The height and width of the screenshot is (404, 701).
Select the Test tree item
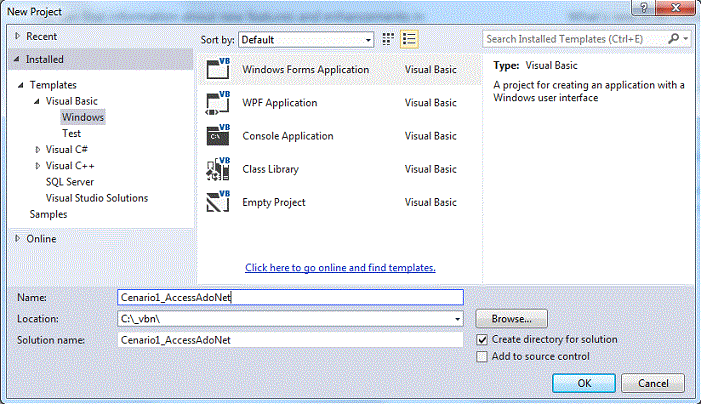pyautogui.click(x=72, y=133)
